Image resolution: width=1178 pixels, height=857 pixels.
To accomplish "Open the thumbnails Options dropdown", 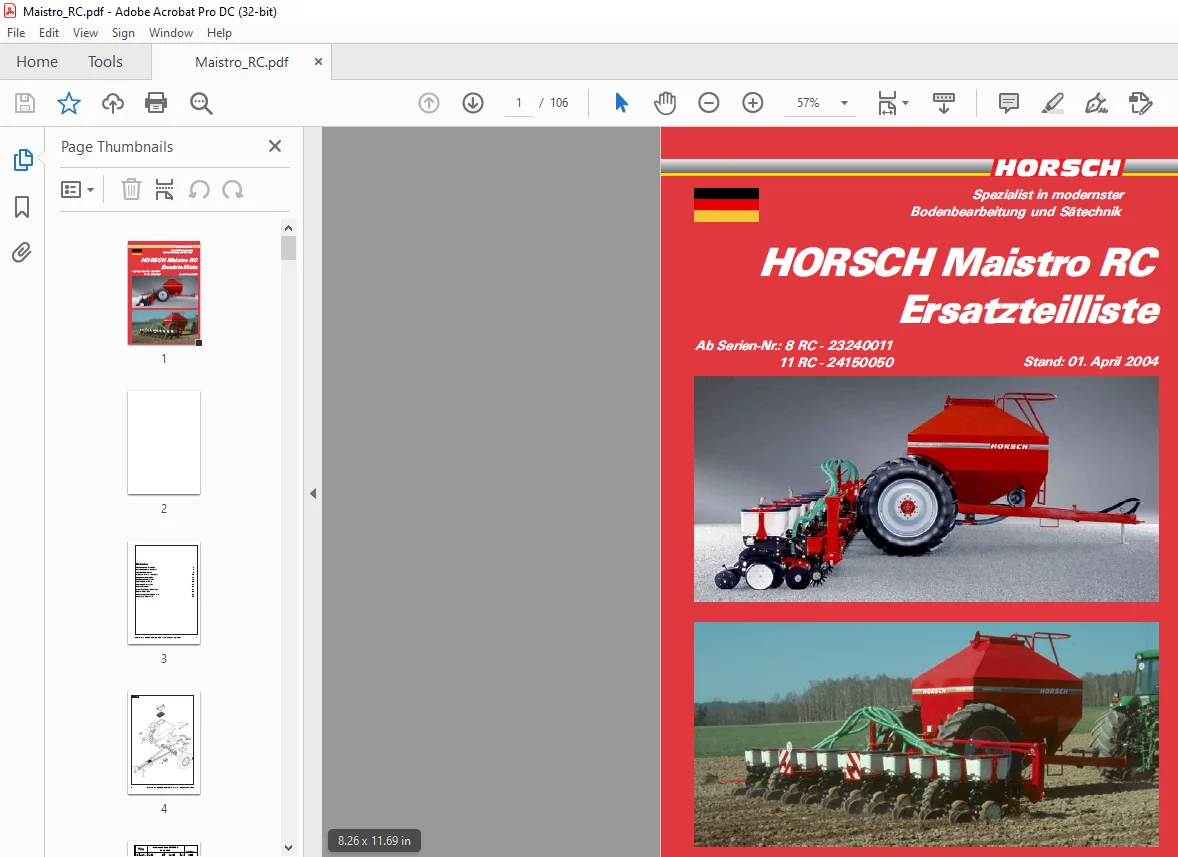I will pos(77,189).
